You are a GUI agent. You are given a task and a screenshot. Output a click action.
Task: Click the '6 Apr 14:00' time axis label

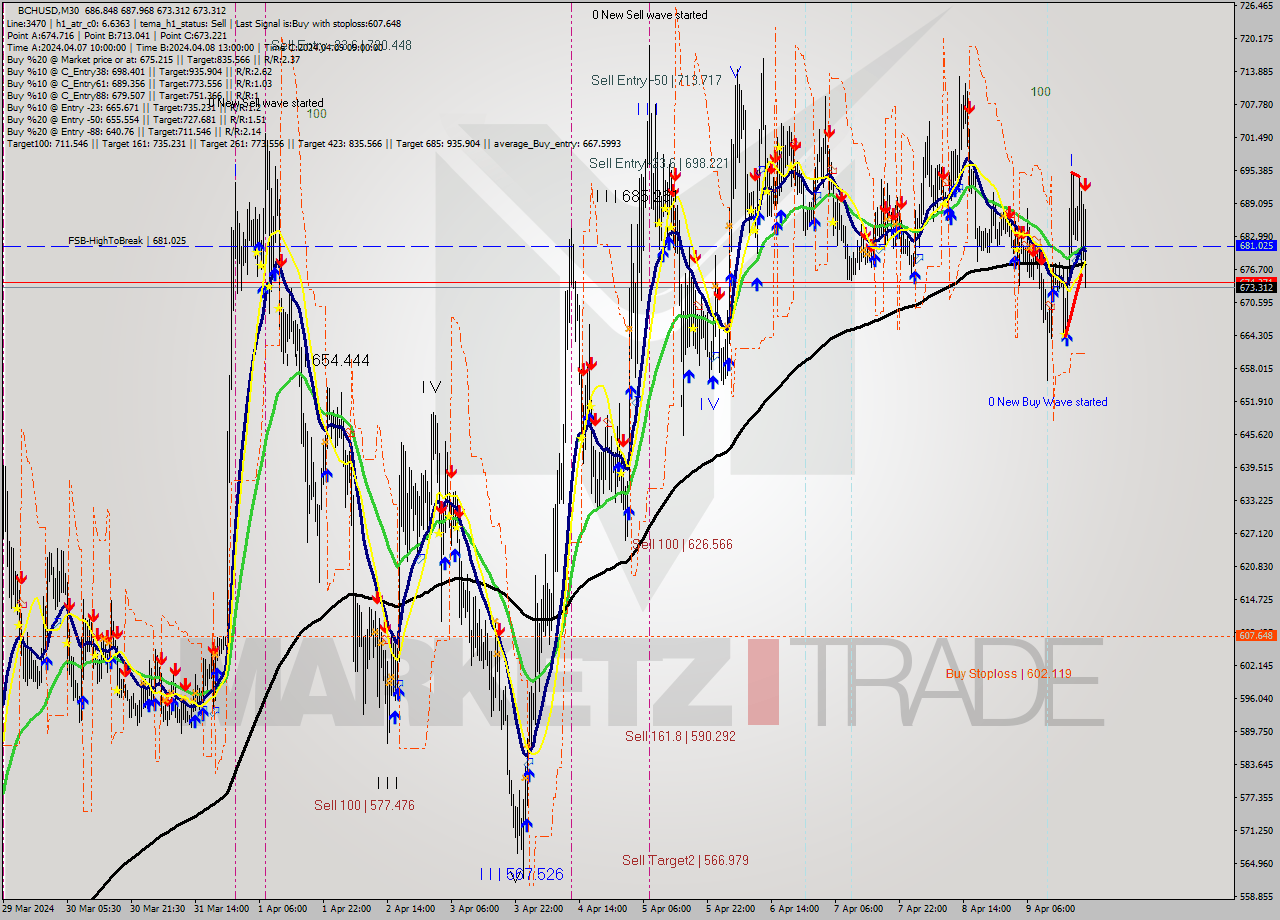point(794,909)
